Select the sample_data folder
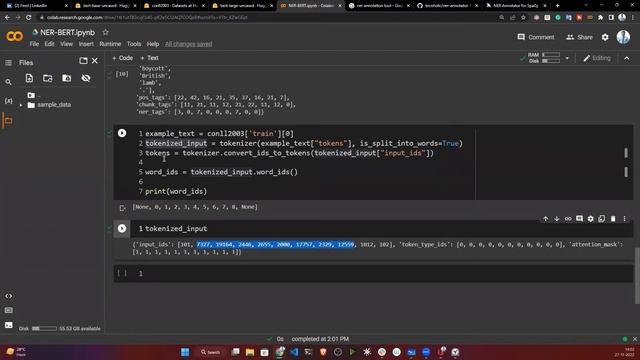This screenshot has height=360, width=640. coord(49,105)
